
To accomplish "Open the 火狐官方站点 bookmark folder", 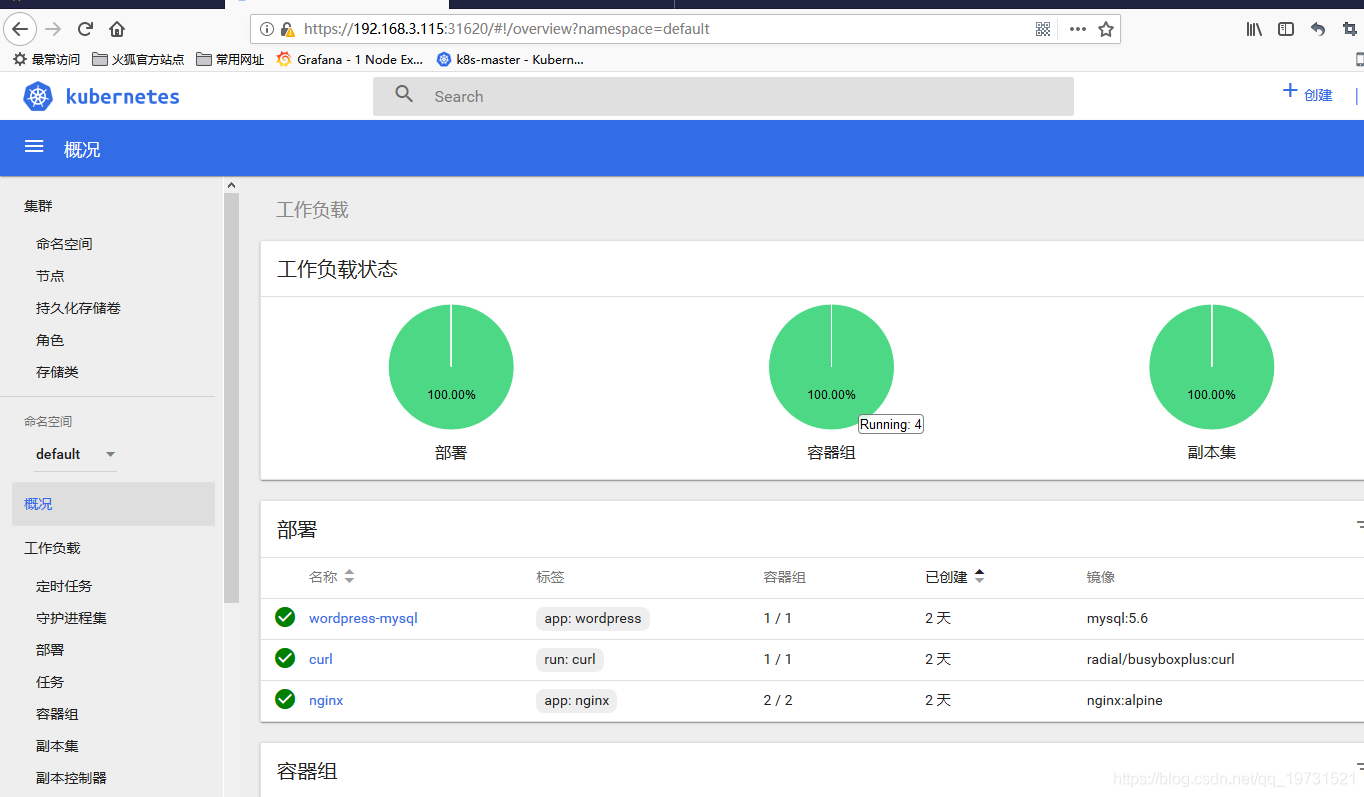I will click(138, 59).
